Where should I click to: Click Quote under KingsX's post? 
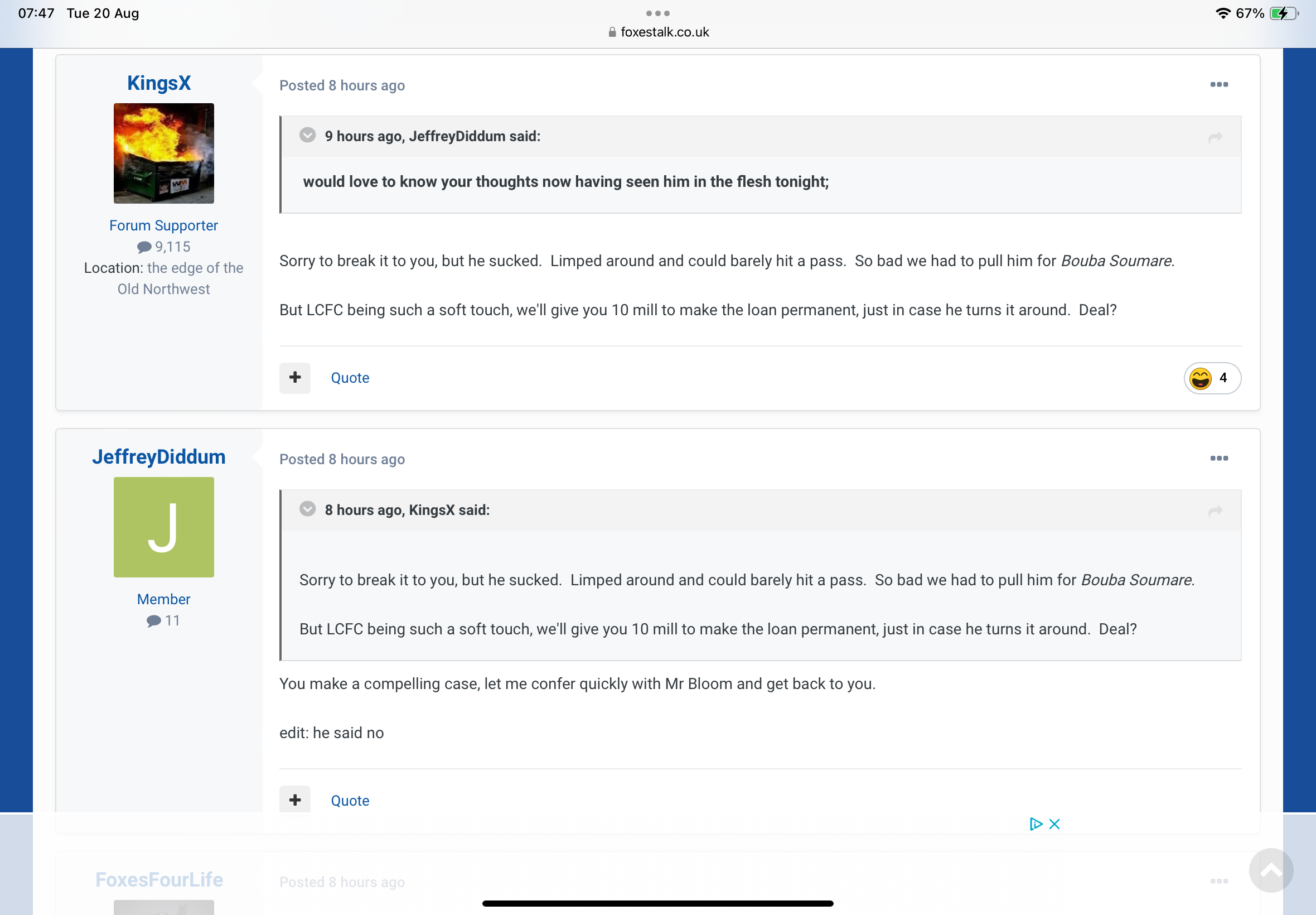click(x=350, y=378)
